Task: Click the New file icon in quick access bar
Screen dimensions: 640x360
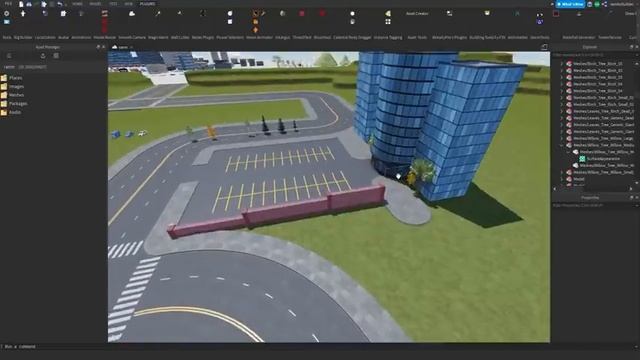Action: 21,4
